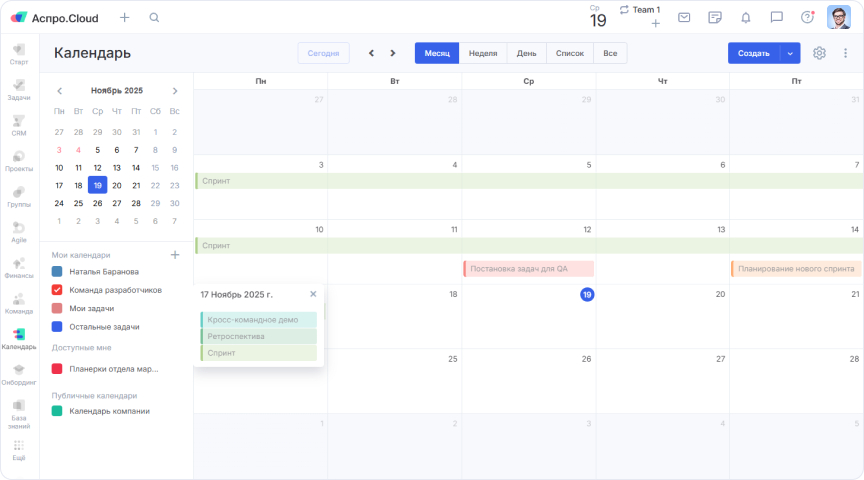864x480 pixels.
Task: Open the mail envelope icon
Action: click(x=684, y=18)
